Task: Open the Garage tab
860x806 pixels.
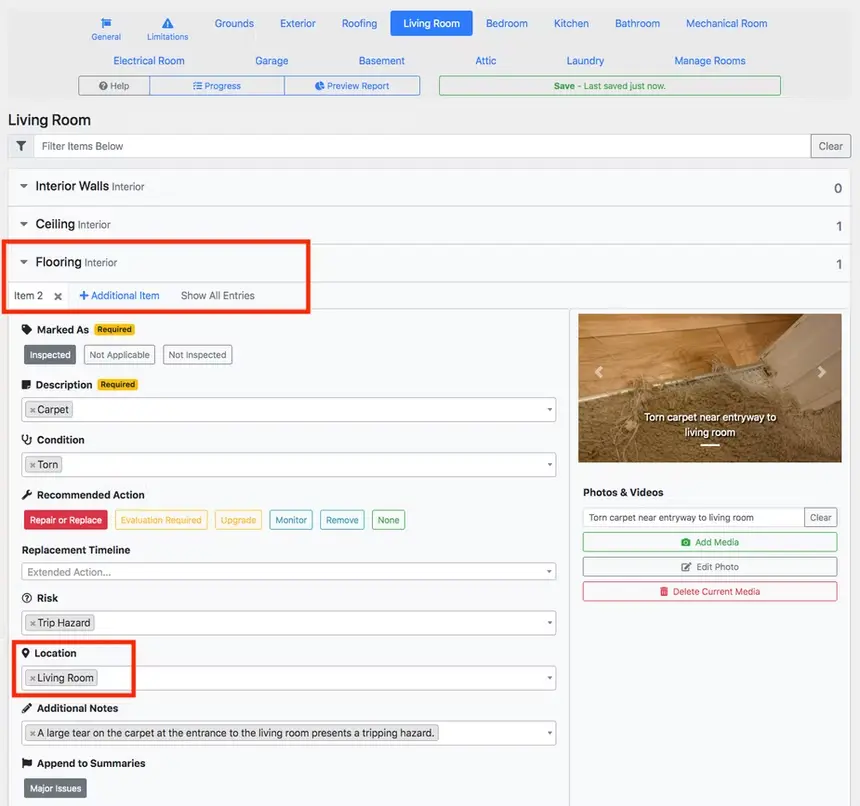Action: pos(271,61)
